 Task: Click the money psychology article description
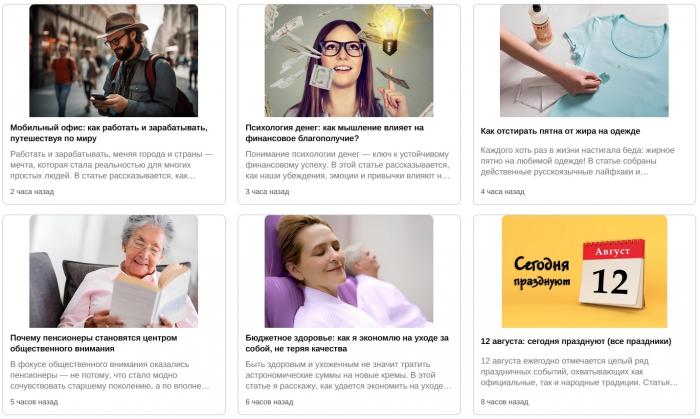pos(348,165)
